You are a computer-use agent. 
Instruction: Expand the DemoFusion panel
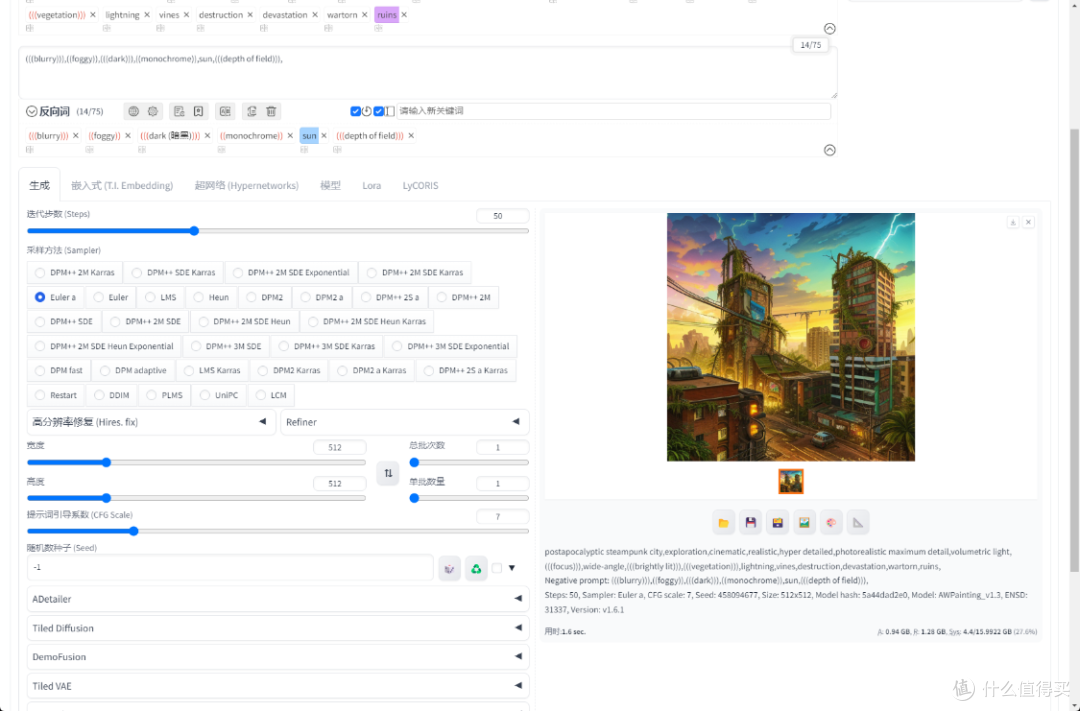coord(278,657)
